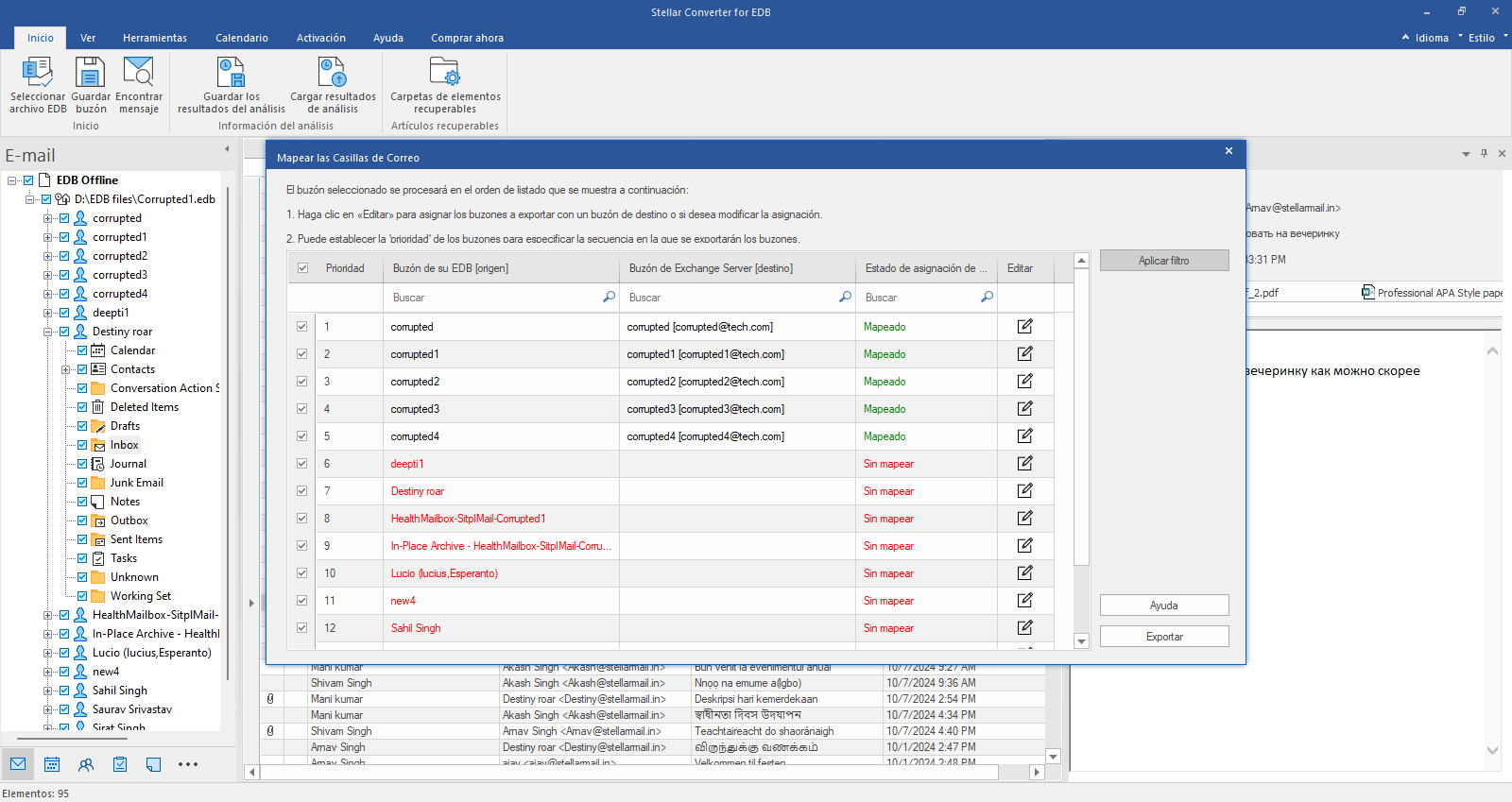The width and height of the screenshot is (1512, 802).
Task: Select Inbox folder in tree
Action: (124, 445)
